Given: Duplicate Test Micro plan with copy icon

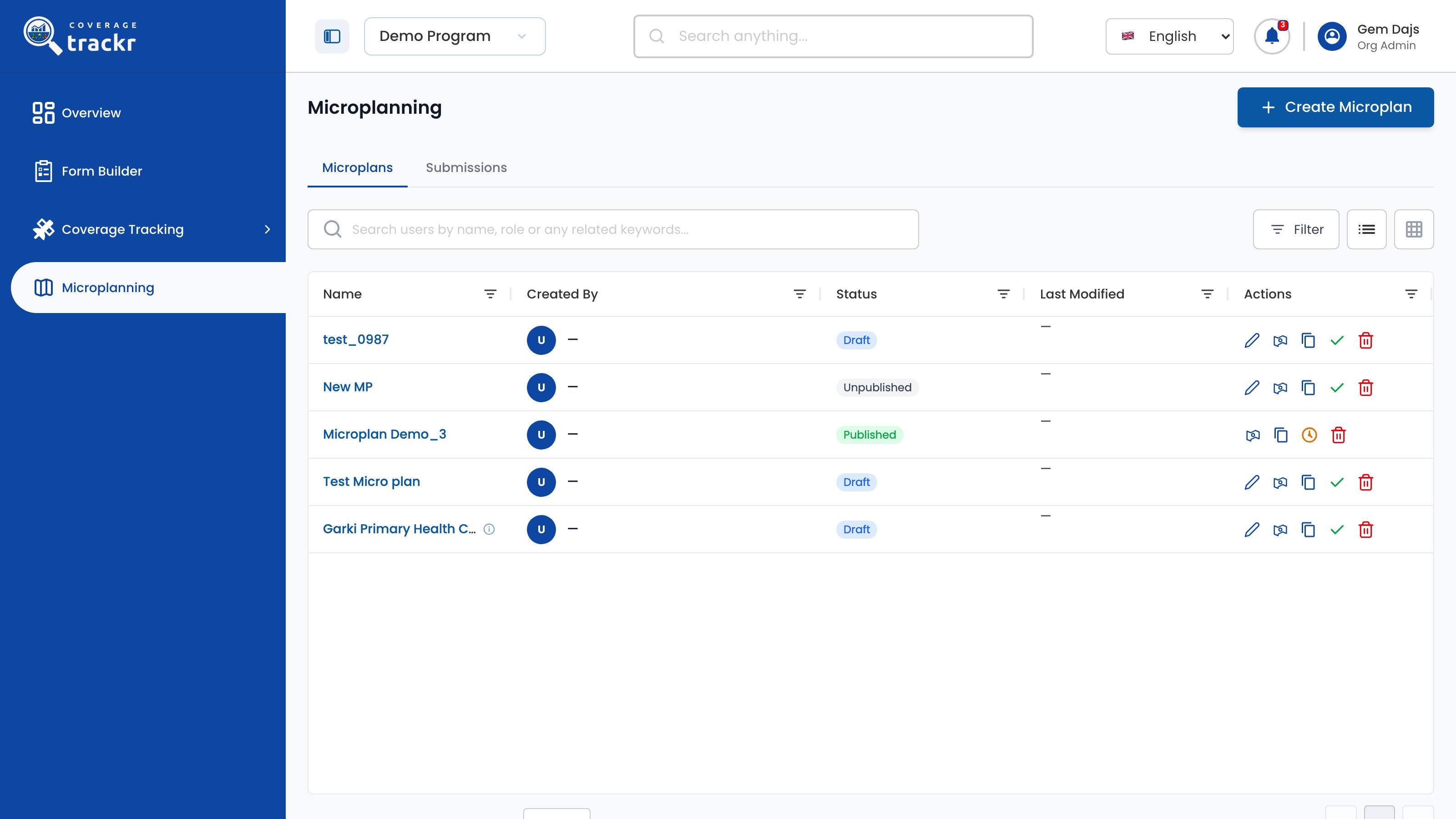Looking at the screenshot, I should 1308,482.
